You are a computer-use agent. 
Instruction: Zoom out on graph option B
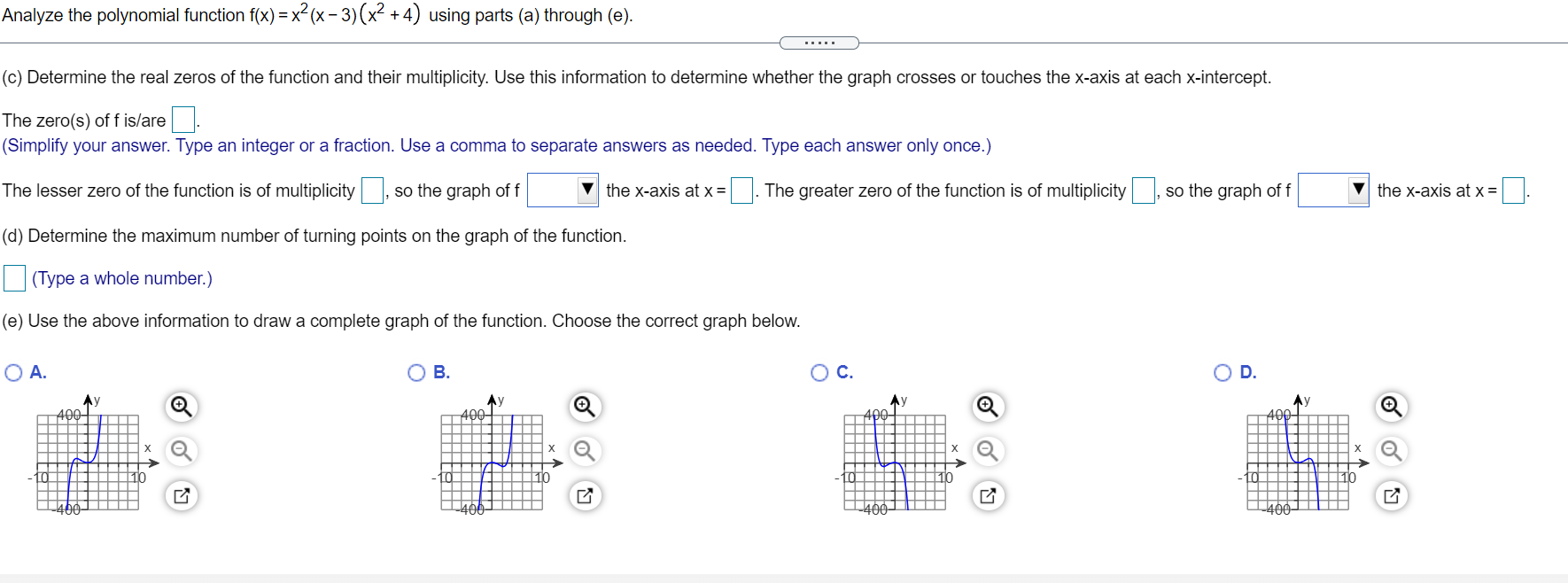pyautogui.click(x=584, y=451)
